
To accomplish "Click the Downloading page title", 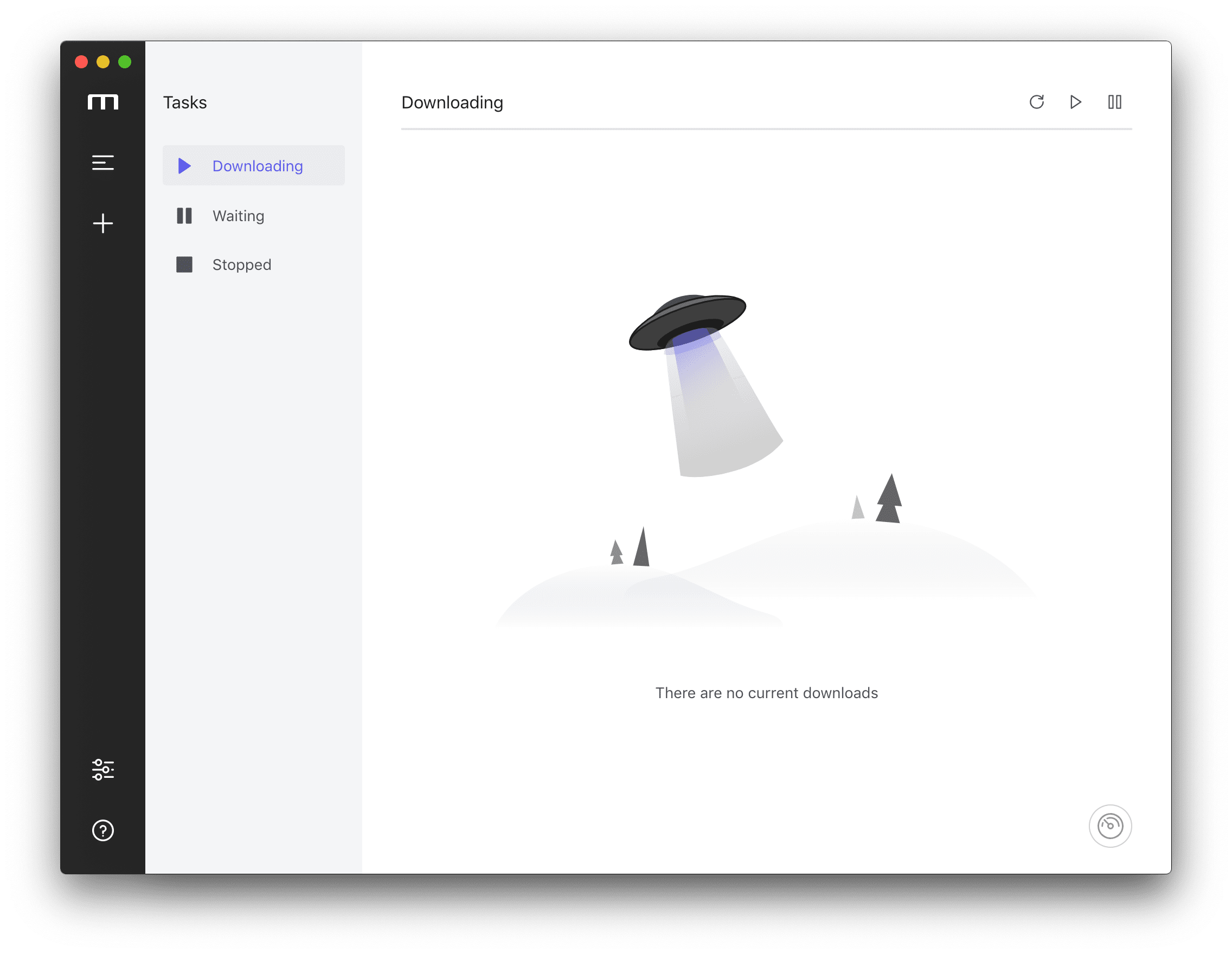I will [x=452, y=102].
